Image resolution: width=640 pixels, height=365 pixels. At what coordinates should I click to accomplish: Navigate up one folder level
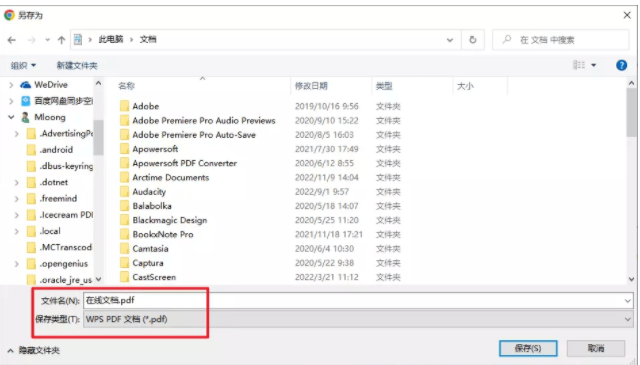pyautogui.click(x=61, y=40)
